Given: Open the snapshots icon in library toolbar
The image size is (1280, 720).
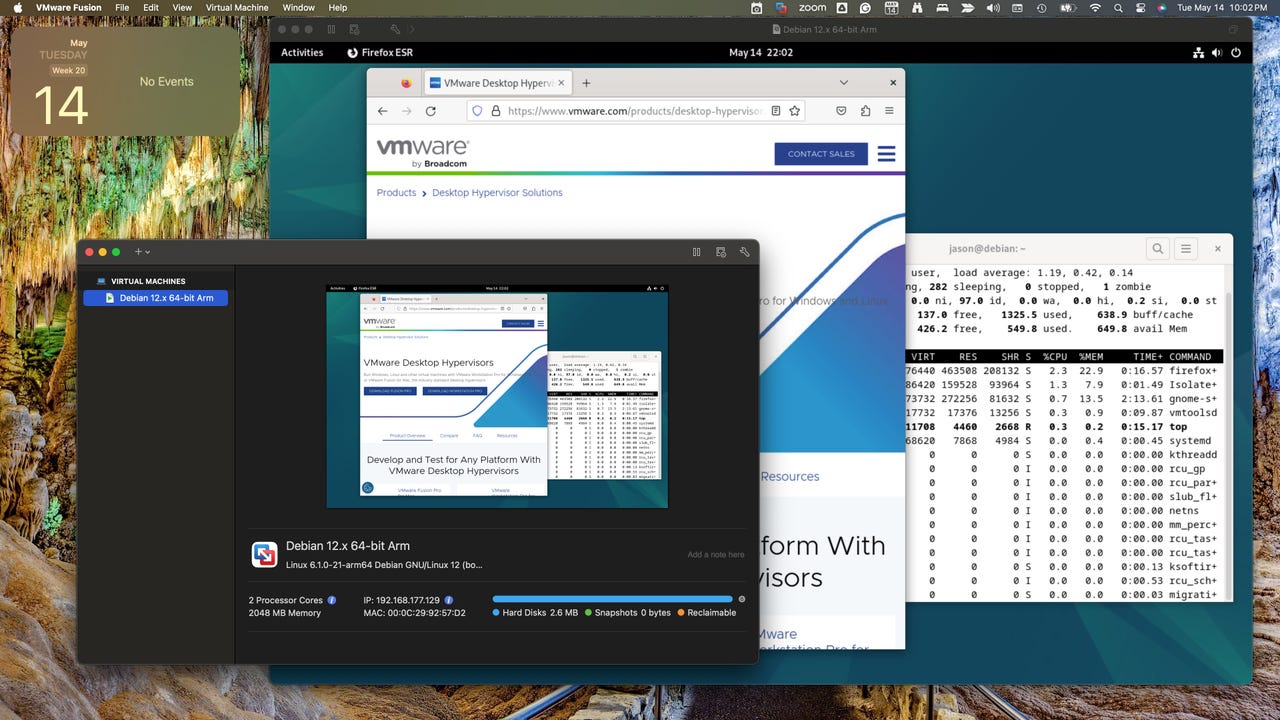Looking at the screenshot, I should point(720,252).
